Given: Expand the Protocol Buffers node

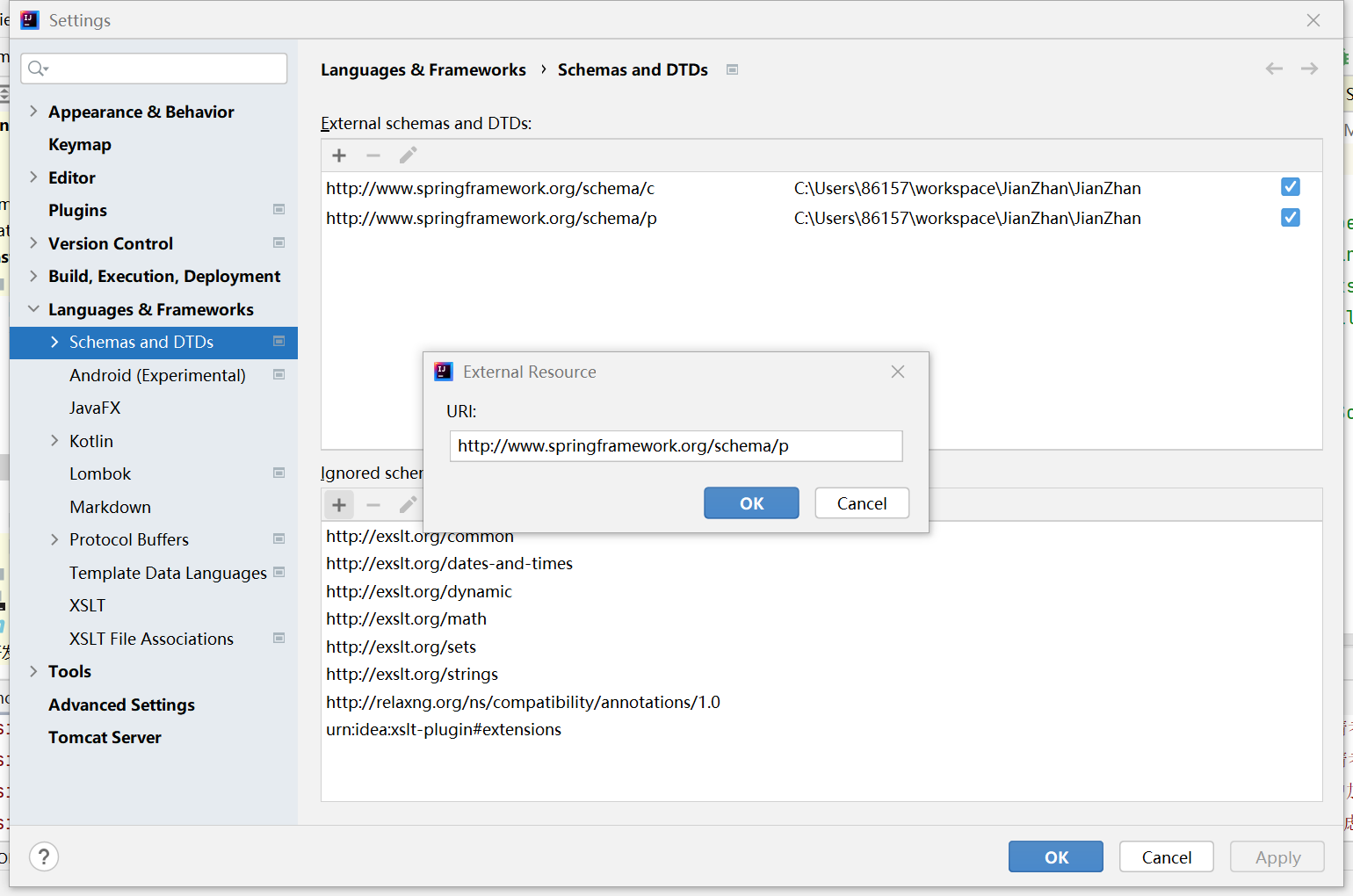Looking at the screenshot, I should pos(54,539).
